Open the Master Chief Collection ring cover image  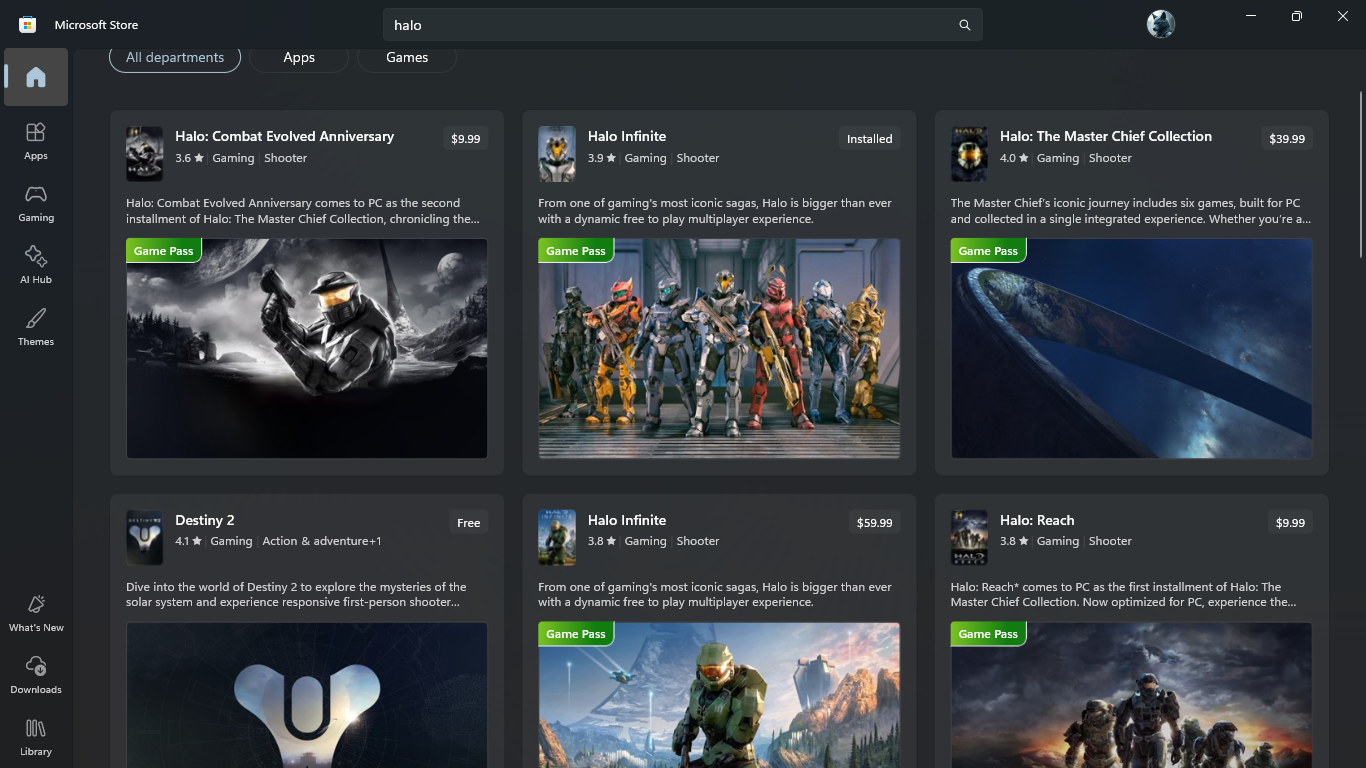pos(1132,348)
